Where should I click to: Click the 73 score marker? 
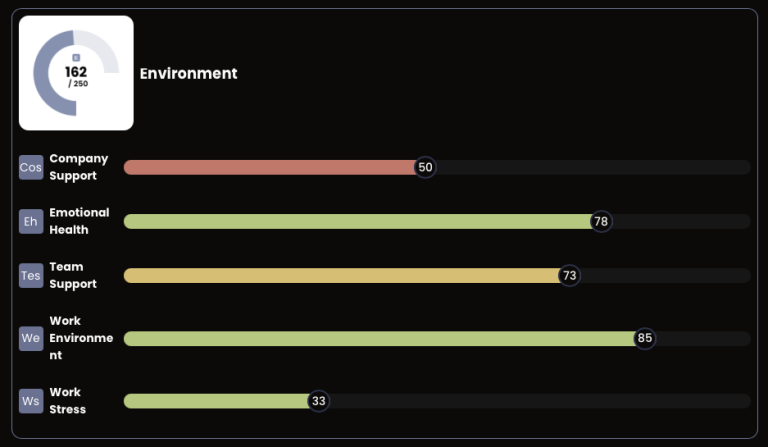click(x=569, y=275)
